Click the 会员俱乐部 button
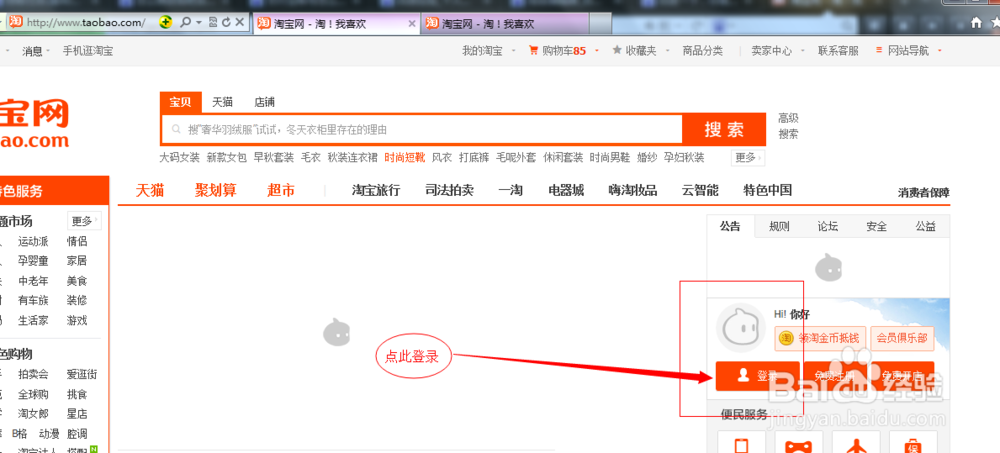Screen dimensions: 1000x453 click(x=902, y=338)
